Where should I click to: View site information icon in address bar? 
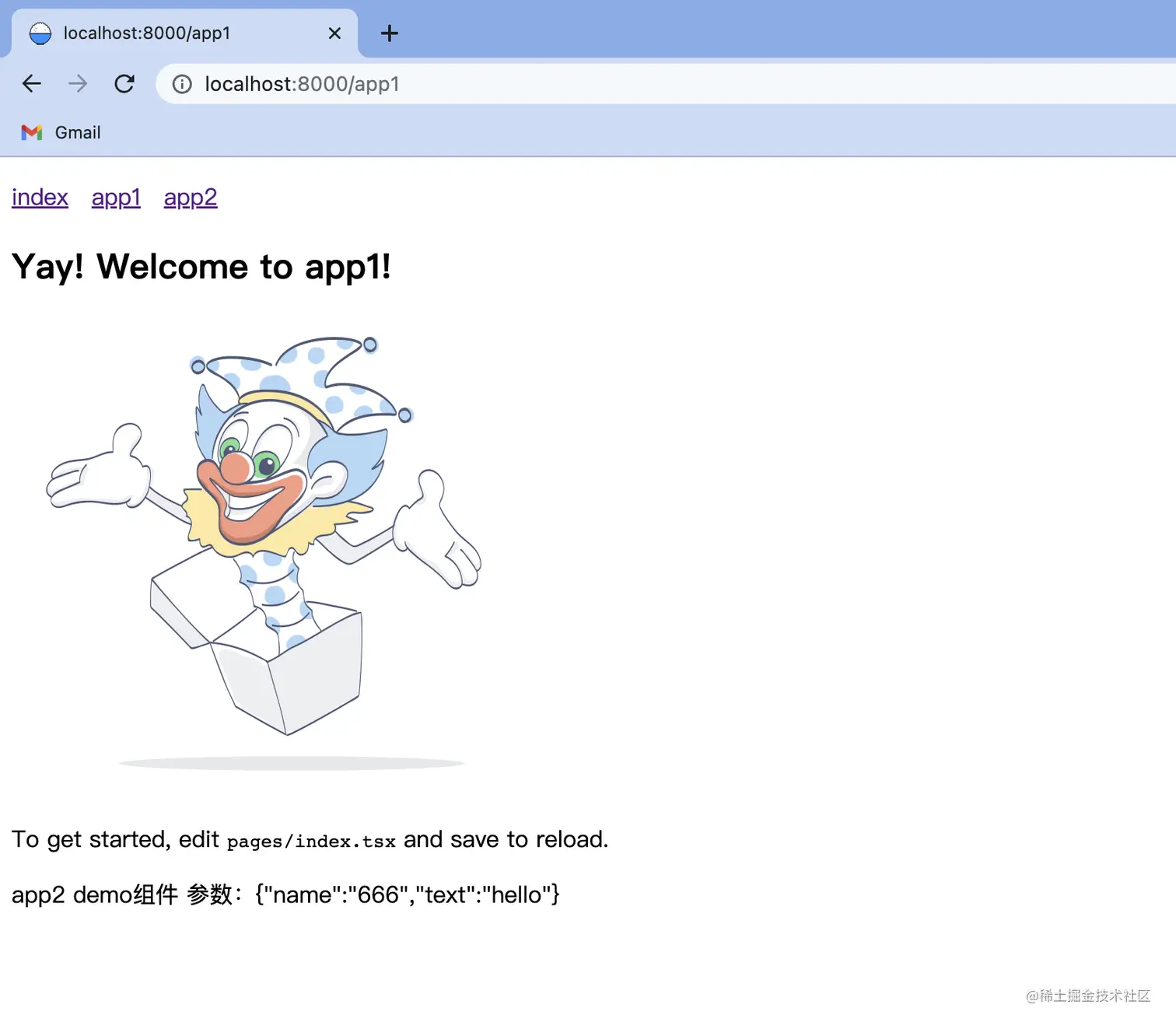coord(182,84)
